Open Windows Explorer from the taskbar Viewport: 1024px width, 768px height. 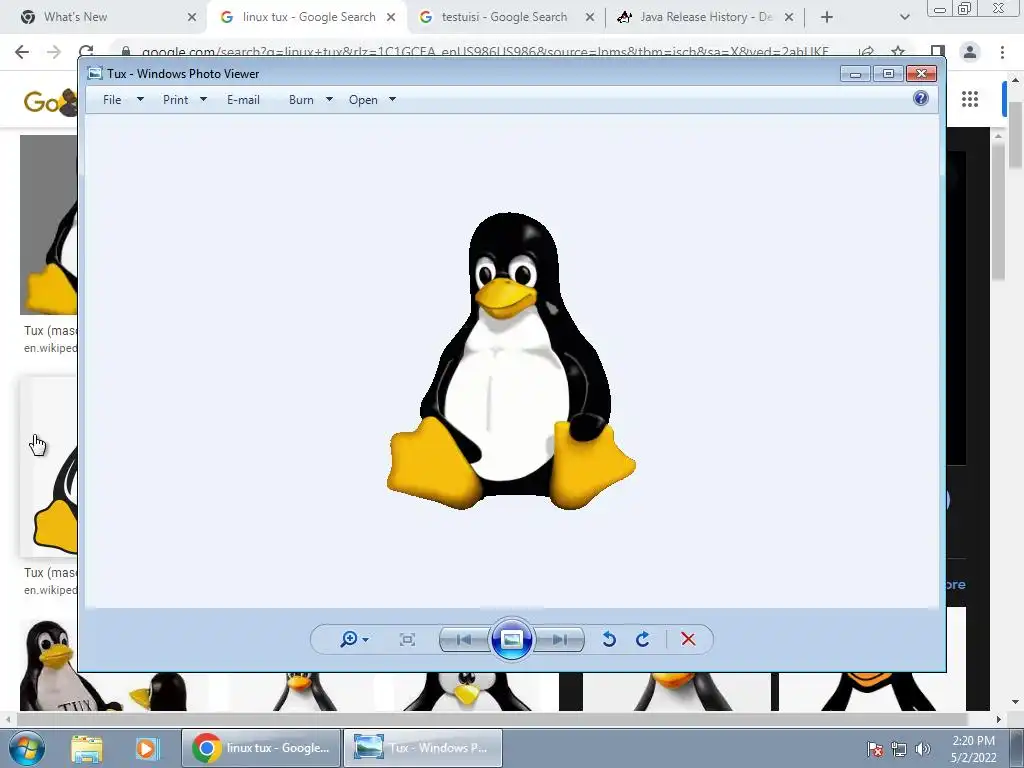click(x=86, y=748)
